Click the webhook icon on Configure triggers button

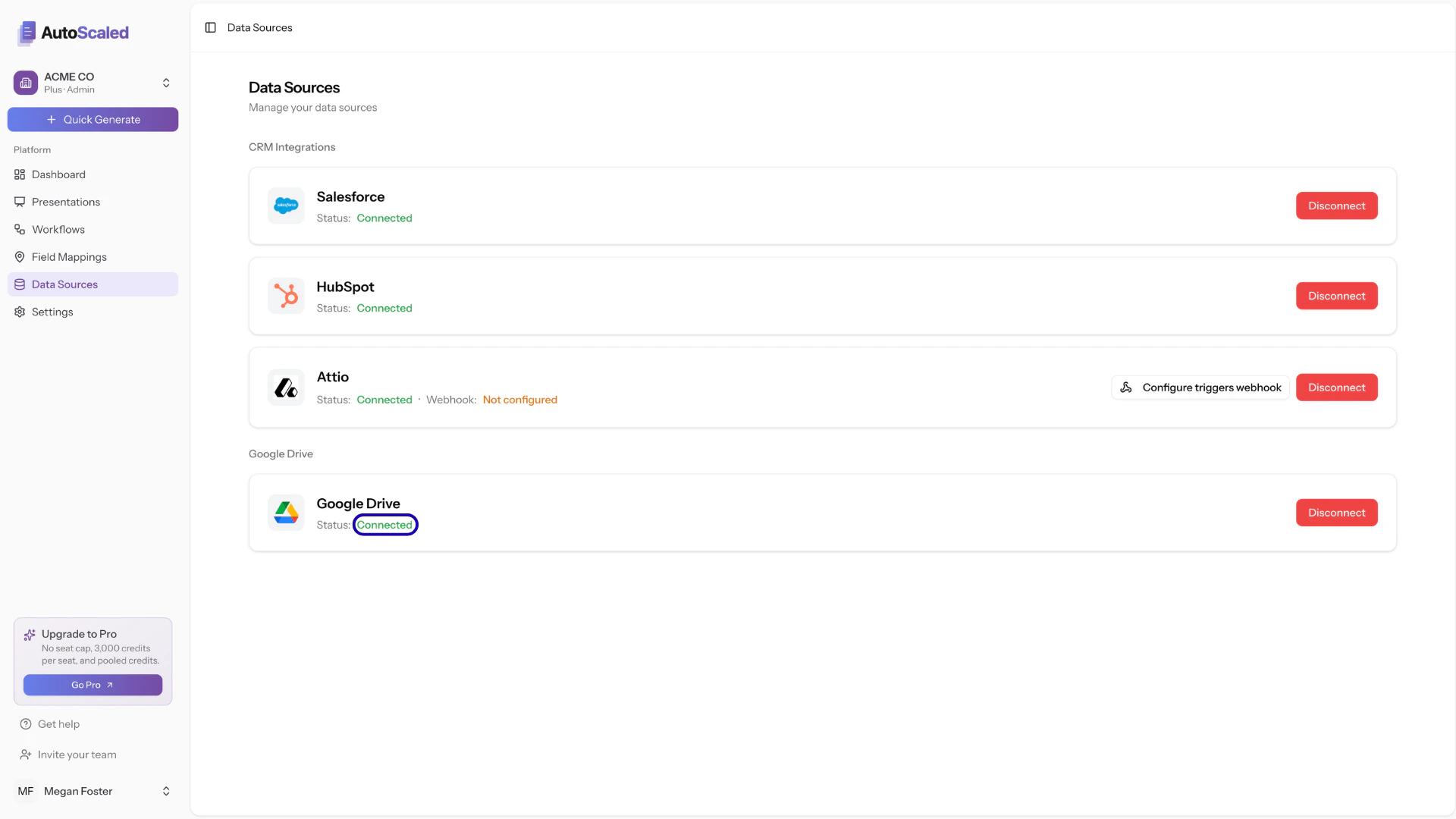1127,387
